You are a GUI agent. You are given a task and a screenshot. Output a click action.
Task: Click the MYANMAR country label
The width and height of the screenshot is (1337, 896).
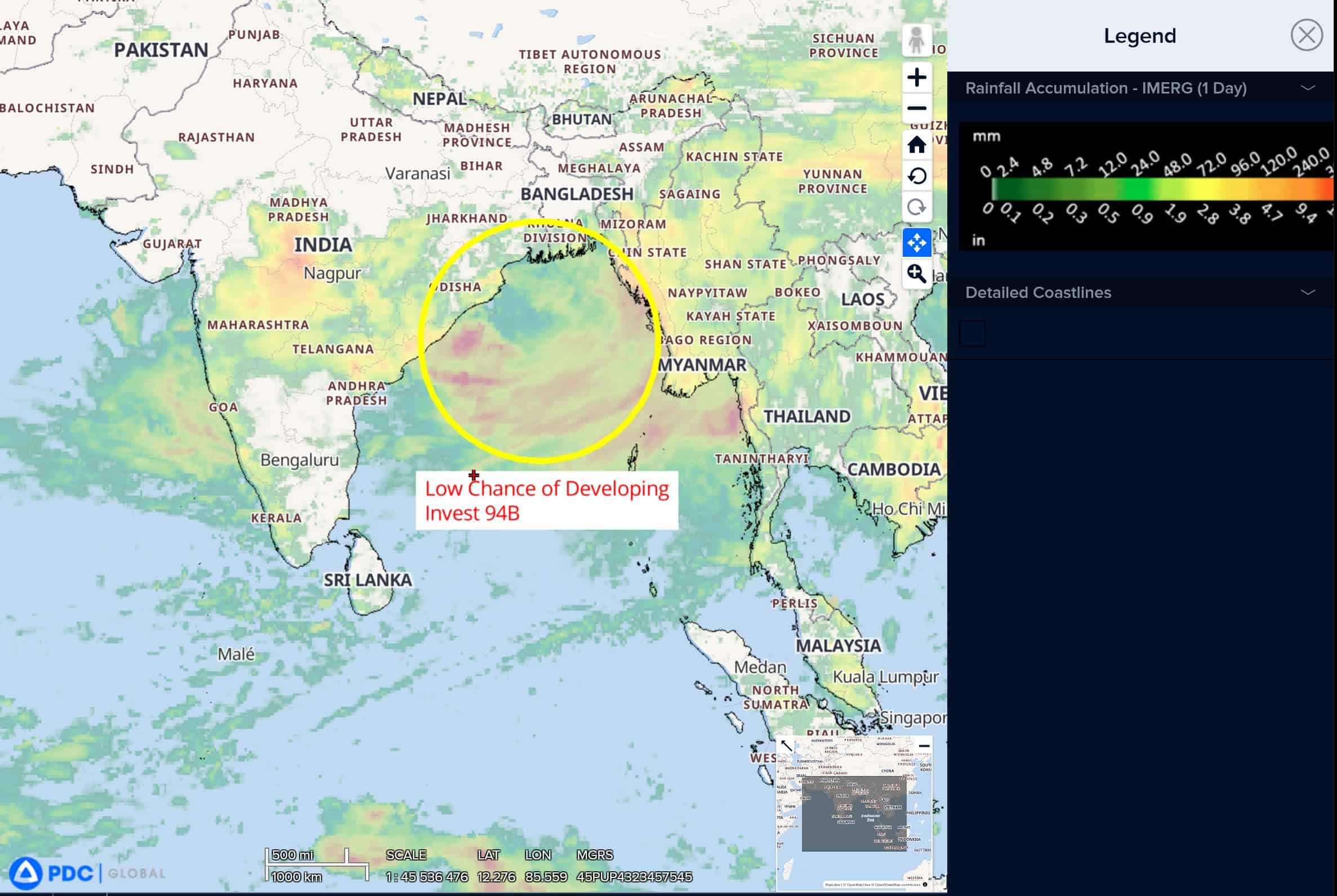tap(702, 365)
